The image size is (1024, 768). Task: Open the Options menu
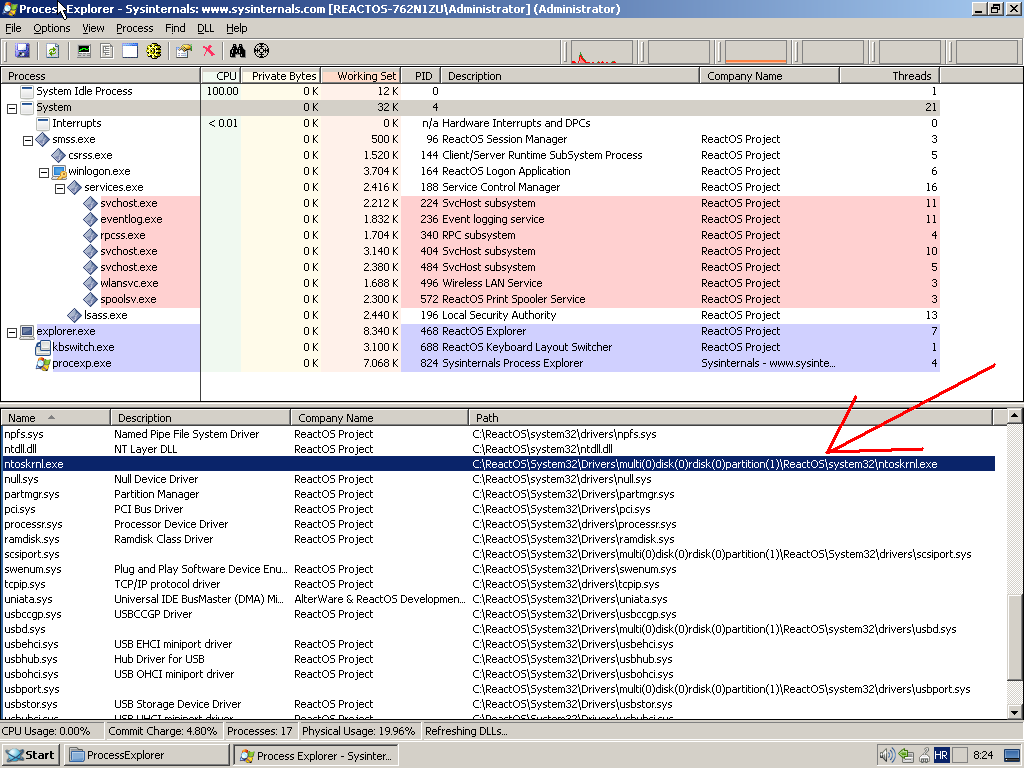coord(52,28)
